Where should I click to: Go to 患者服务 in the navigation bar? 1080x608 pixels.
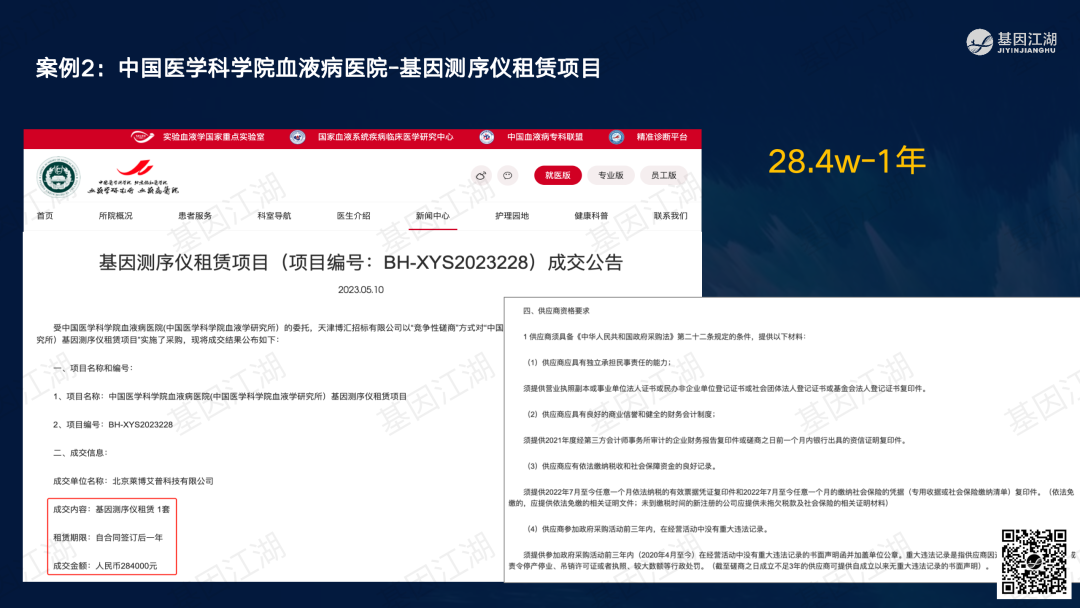point(195,216)
